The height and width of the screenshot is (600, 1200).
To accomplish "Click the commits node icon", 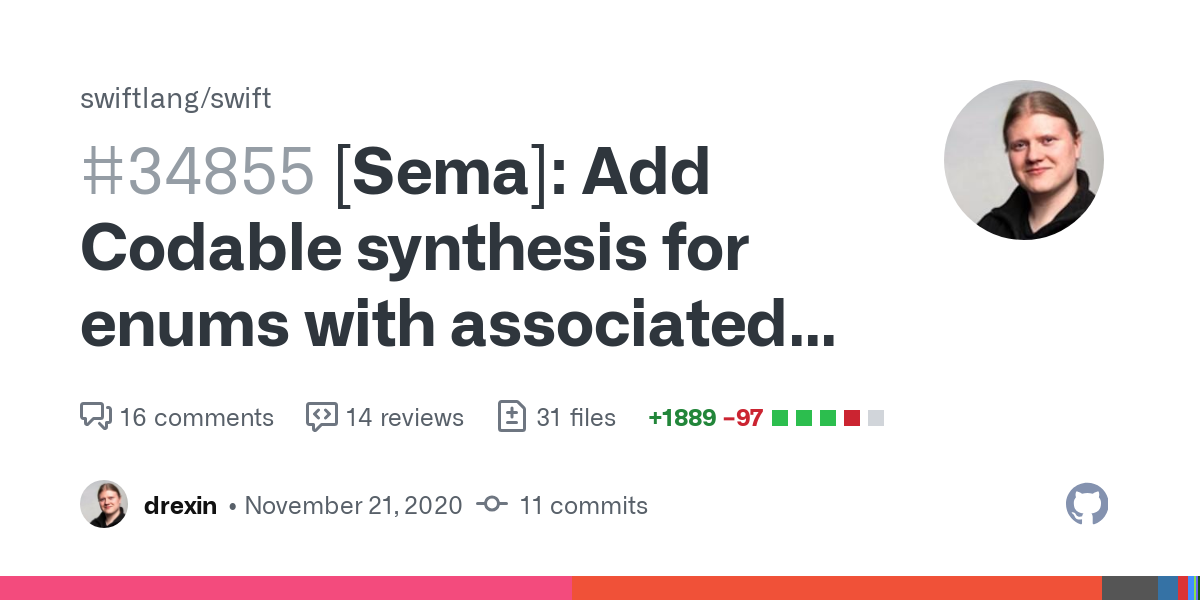I will pos(492,505).
